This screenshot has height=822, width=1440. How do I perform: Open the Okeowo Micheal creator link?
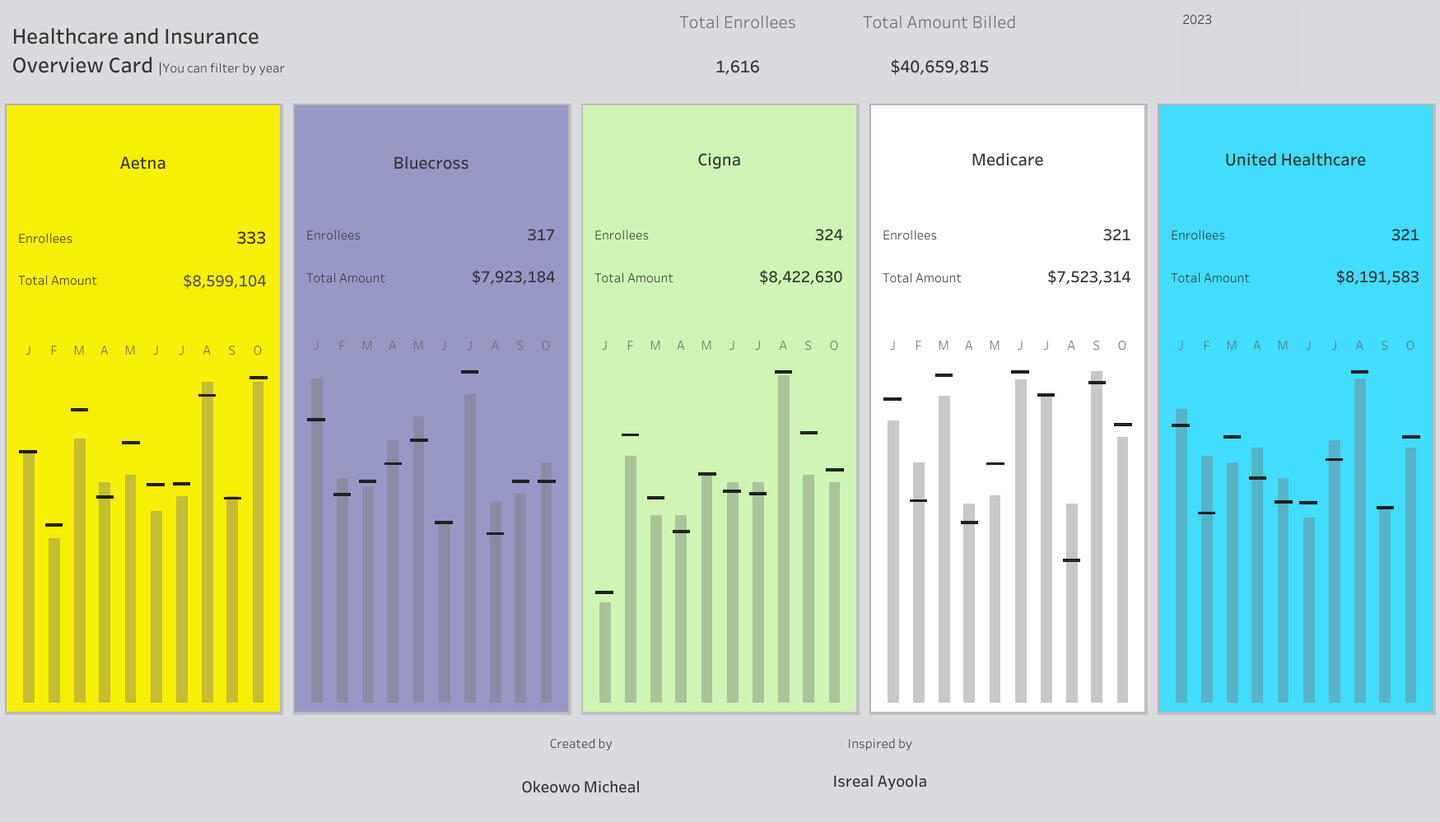pyautogui.click(x=580, y=787)
